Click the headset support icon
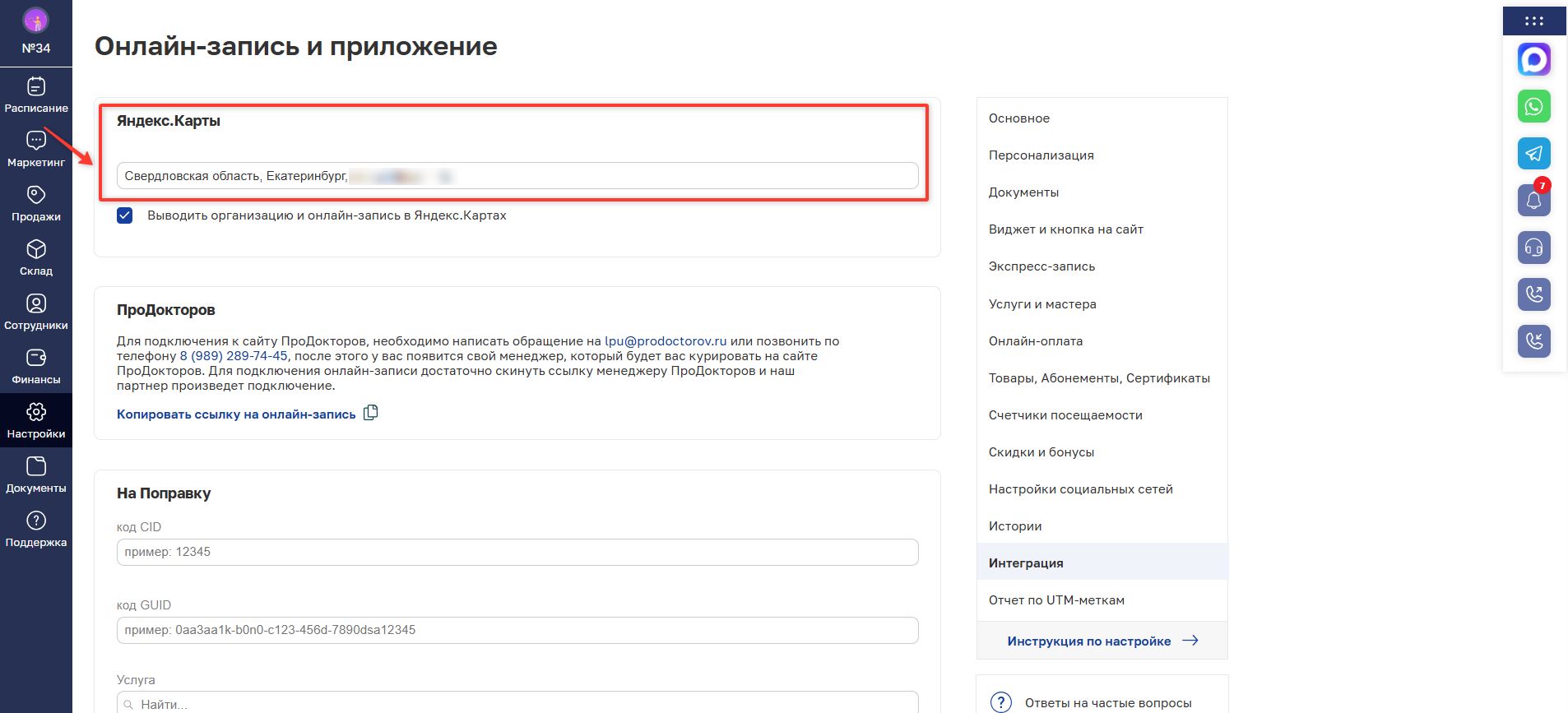 pyautogui.click(x=1534, y=247)
